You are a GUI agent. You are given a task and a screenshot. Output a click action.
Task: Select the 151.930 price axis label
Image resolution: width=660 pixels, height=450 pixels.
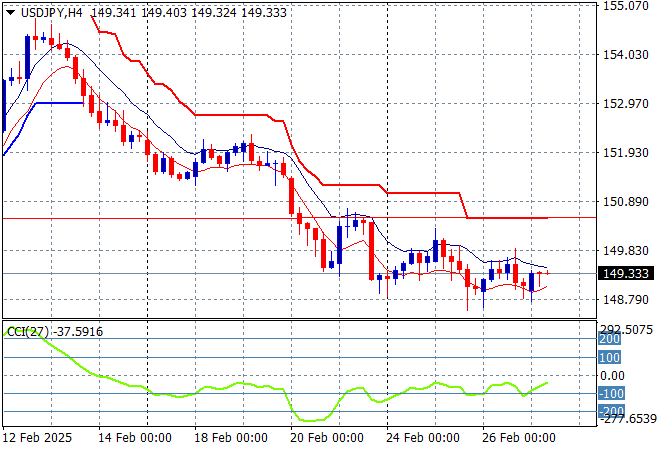(625, 152)
